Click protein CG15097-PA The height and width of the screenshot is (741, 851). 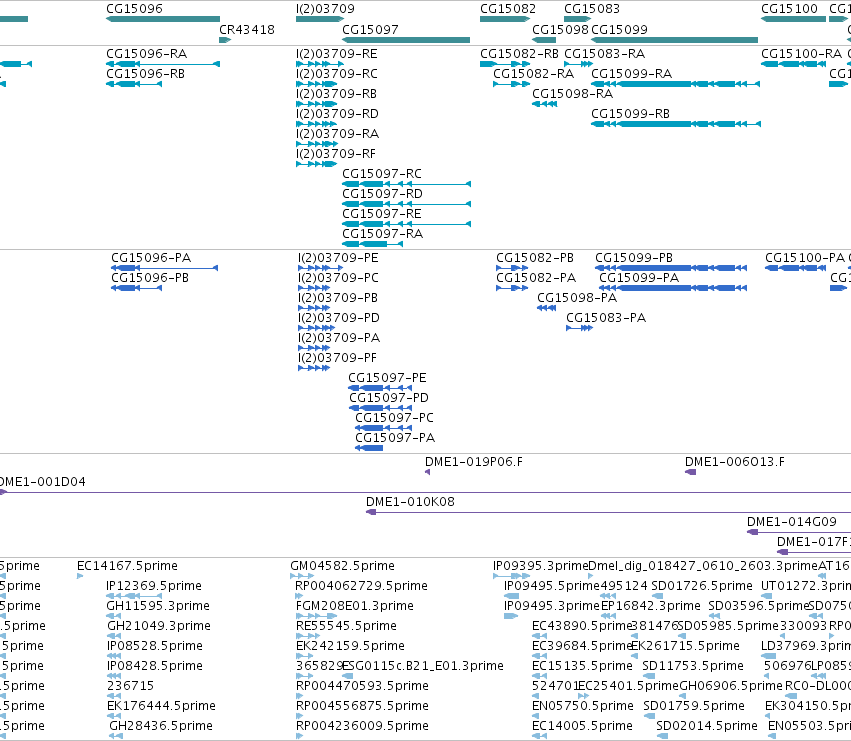coord(395,438)
